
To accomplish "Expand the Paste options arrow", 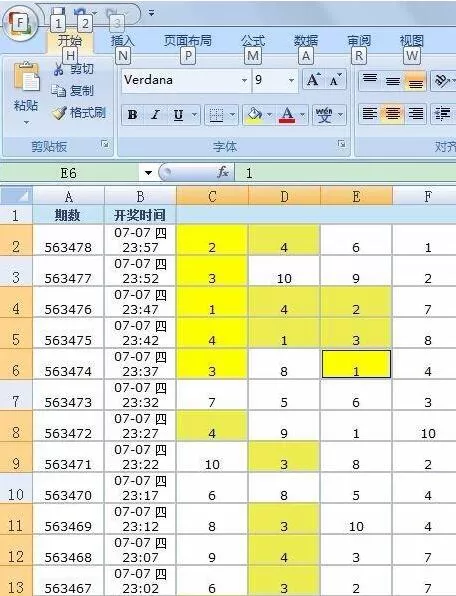I will [26, 122].
